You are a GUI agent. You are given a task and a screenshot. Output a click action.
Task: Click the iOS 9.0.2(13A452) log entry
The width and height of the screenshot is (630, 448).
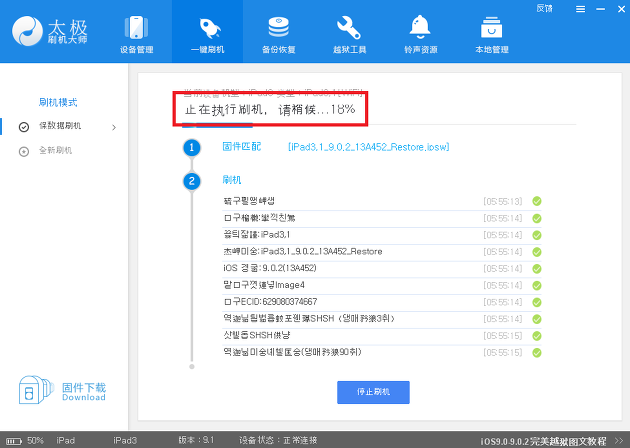click(270, 268)
